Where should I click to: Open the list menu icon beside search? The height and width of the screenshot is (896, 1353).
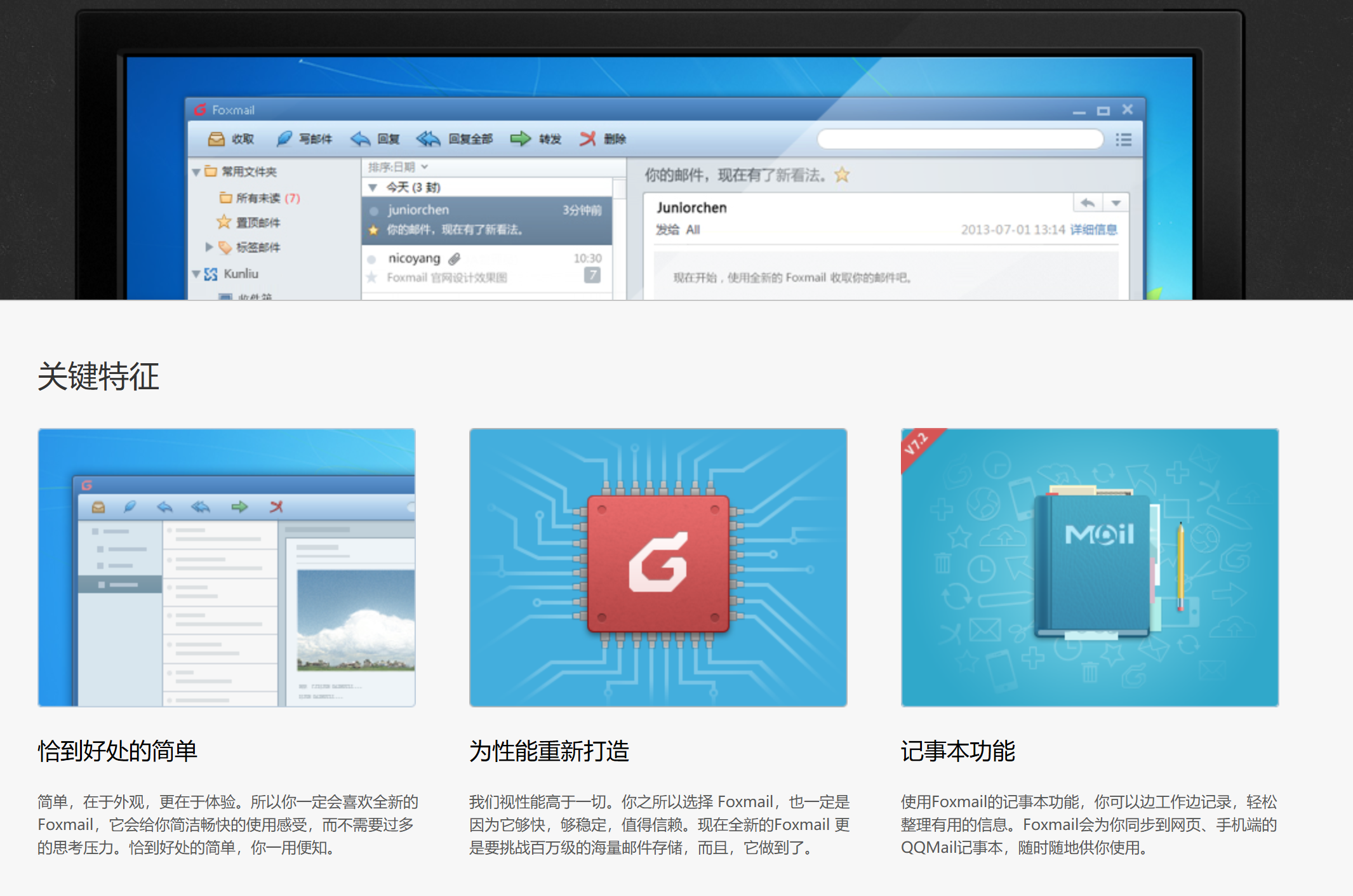pos(1124,140)
